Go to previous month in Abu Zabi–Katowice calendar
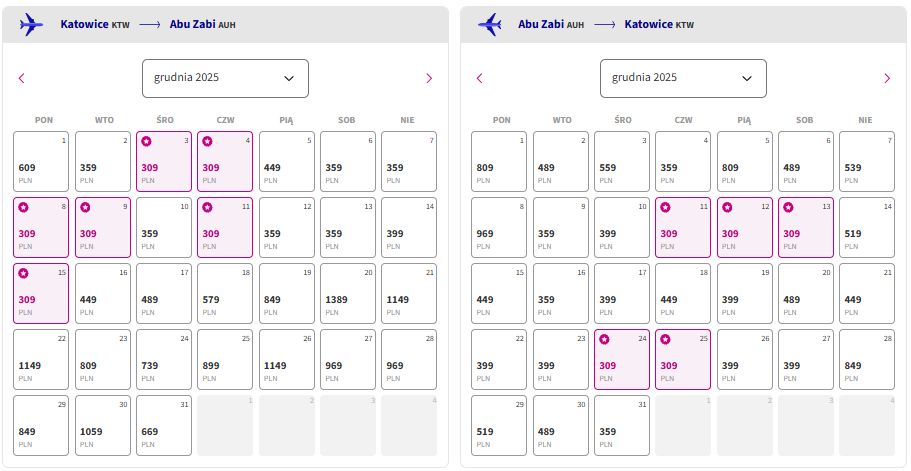The image size is (911, 471). click(x=479, y=78)
